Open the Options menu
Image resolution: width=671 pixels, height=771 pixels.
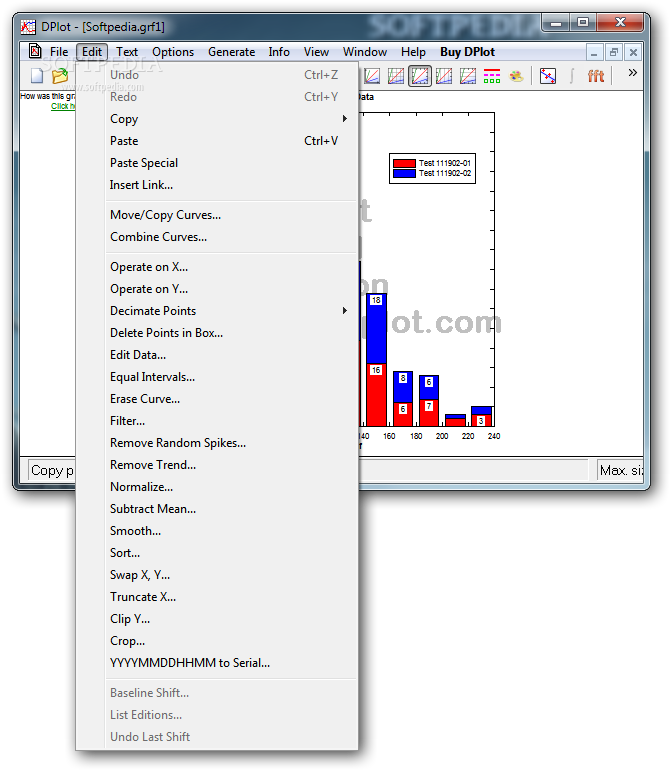point(173,52)
